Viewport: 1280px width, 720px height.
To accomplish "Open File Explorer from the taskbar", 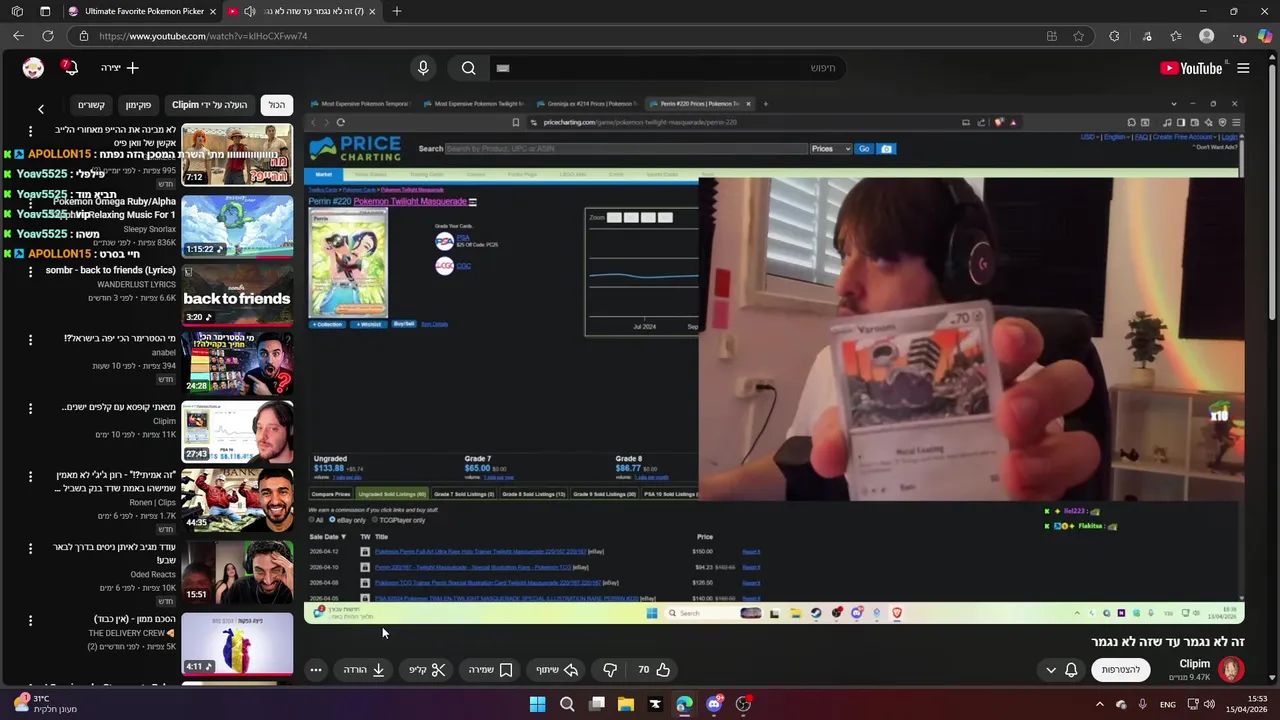I will coord(626,704).
